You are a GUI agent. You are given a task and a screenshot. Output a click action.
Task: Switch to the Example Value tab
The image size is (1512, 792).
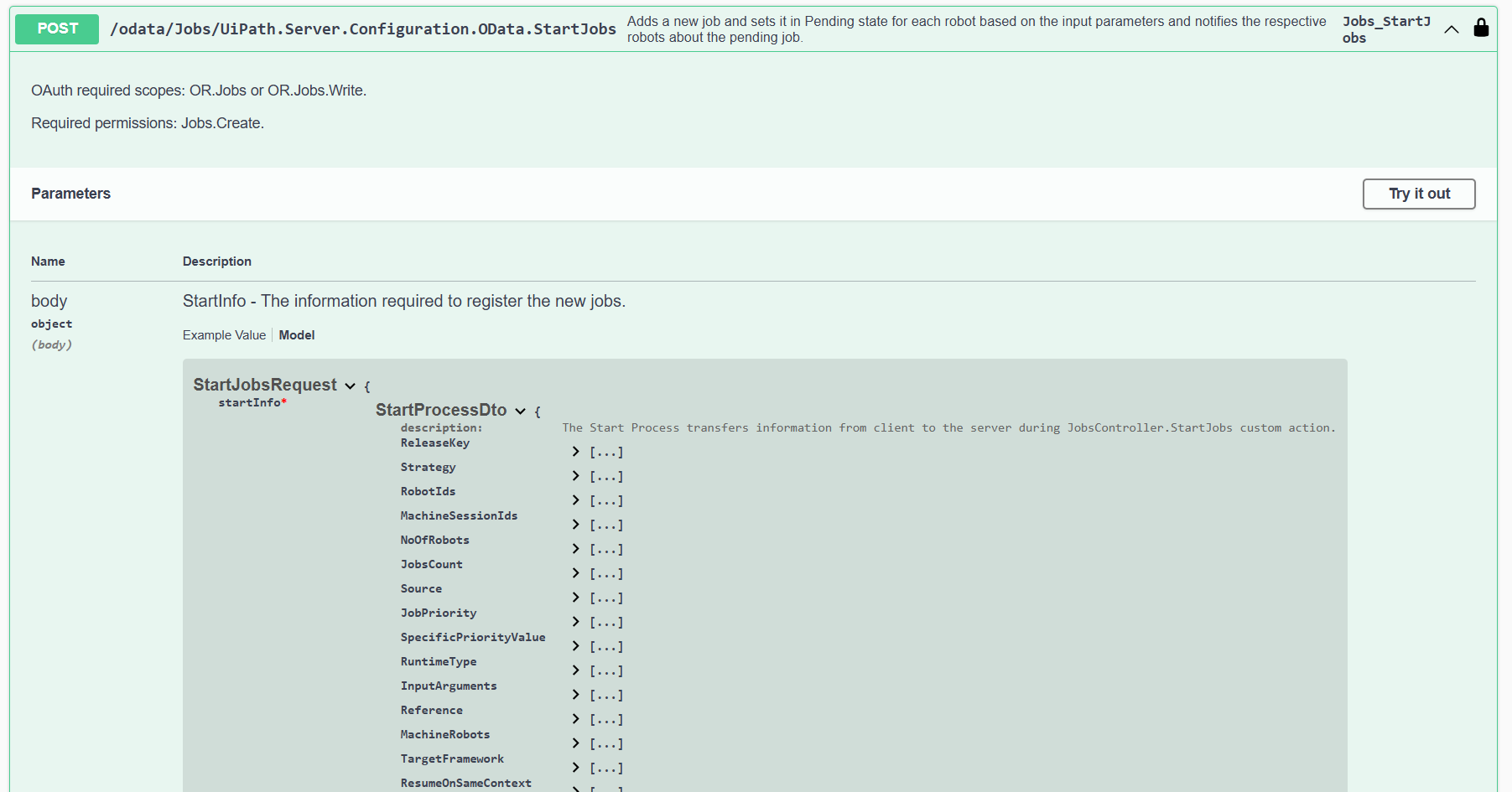[x=224, y=335]
